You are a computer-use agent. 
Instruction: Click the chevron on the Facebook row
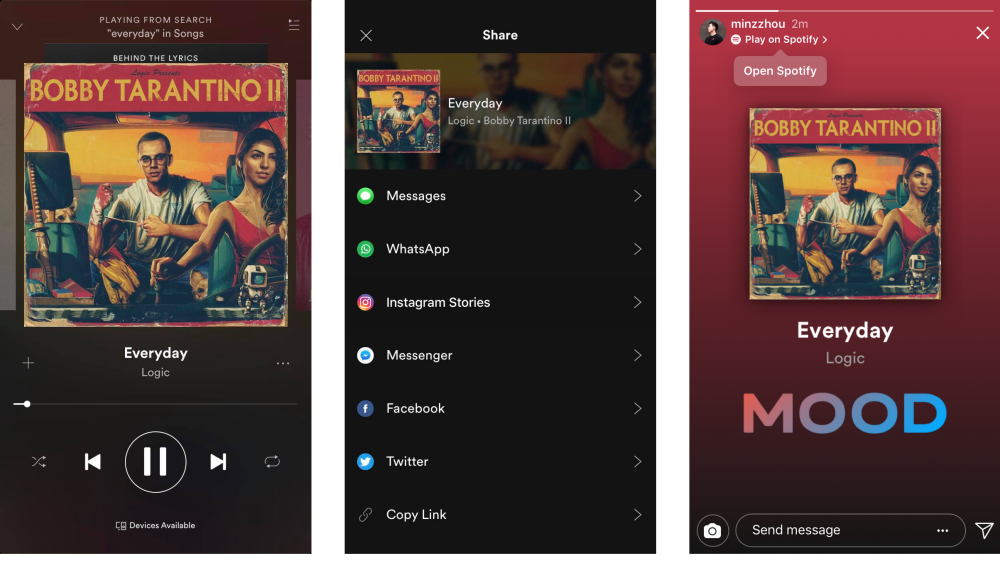pyautogui.click(x=637, y=408)
